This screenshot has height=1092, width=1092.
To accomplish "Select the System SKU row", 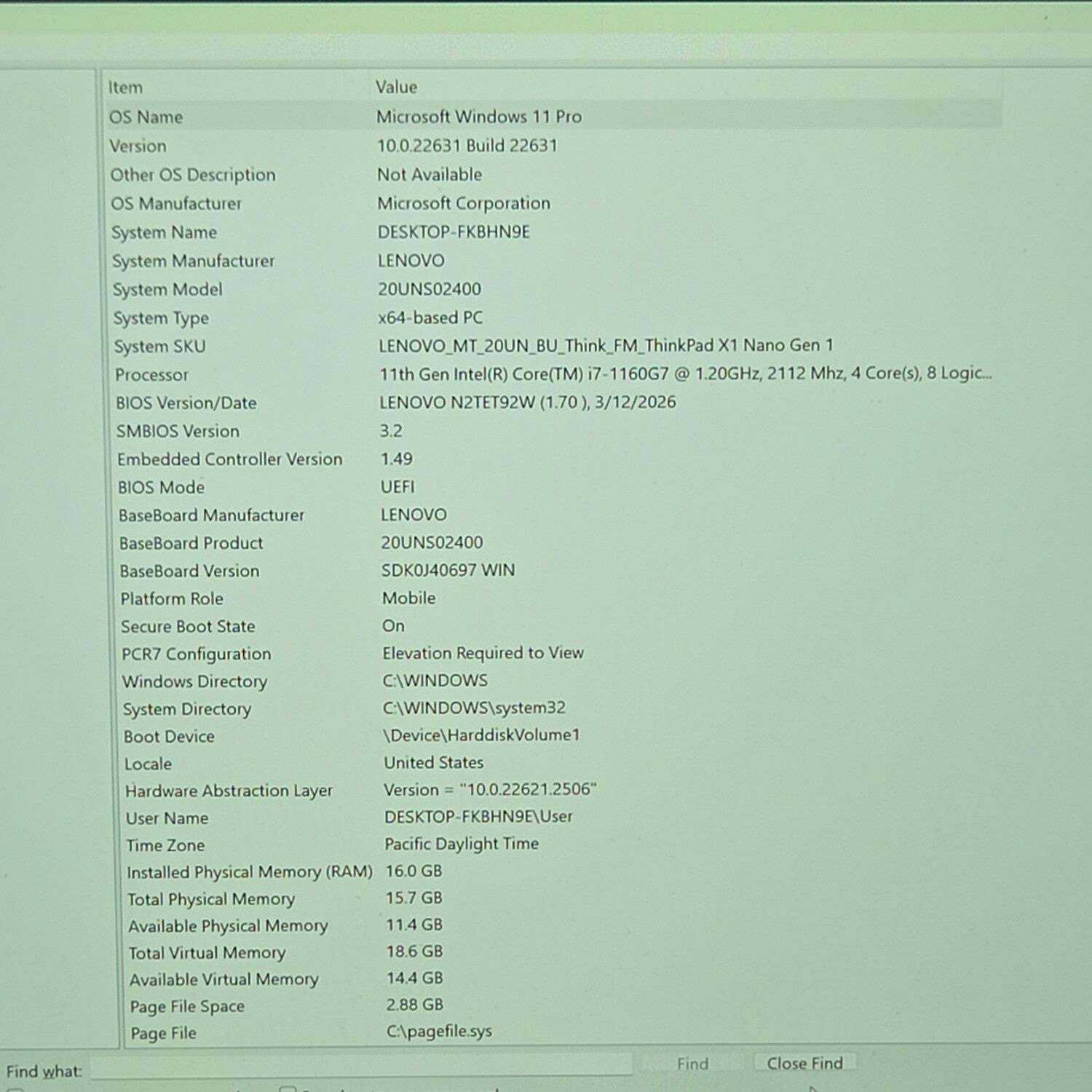I will (553, 346).
